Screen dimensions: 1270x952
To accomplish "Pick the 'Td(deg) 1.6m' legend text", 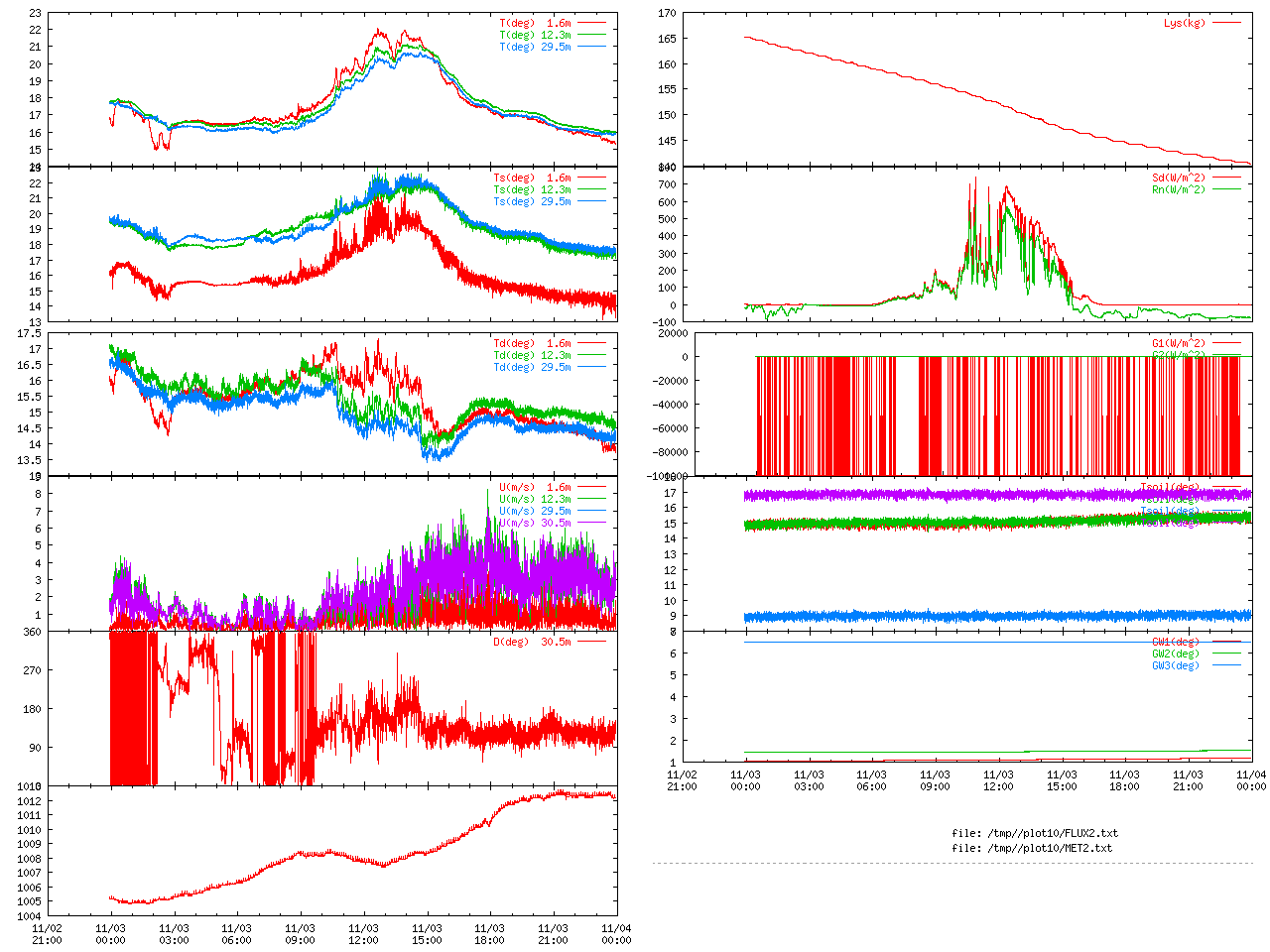I will [533, 344].
